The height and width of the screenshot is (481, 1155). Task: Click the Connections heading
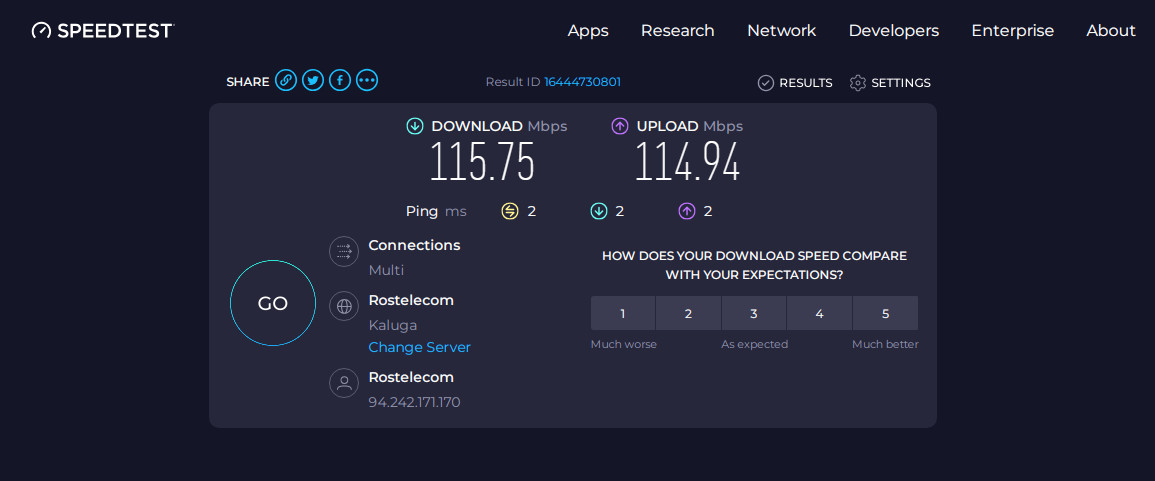point(414,245)
